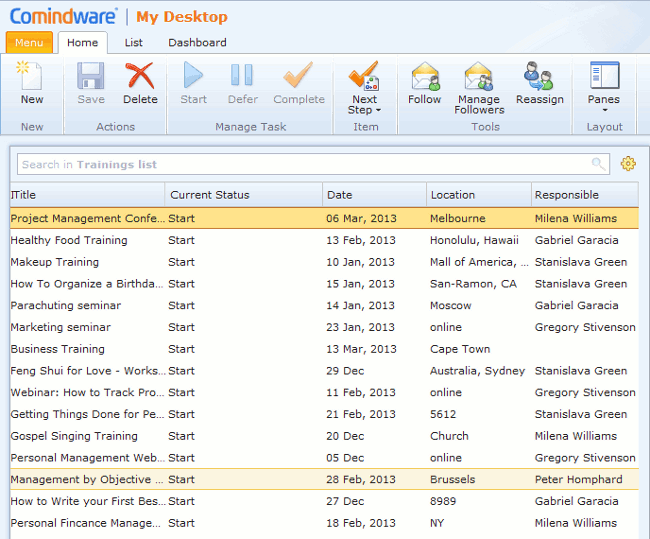Click the Mall of America location cell

(x=479, y=262)
